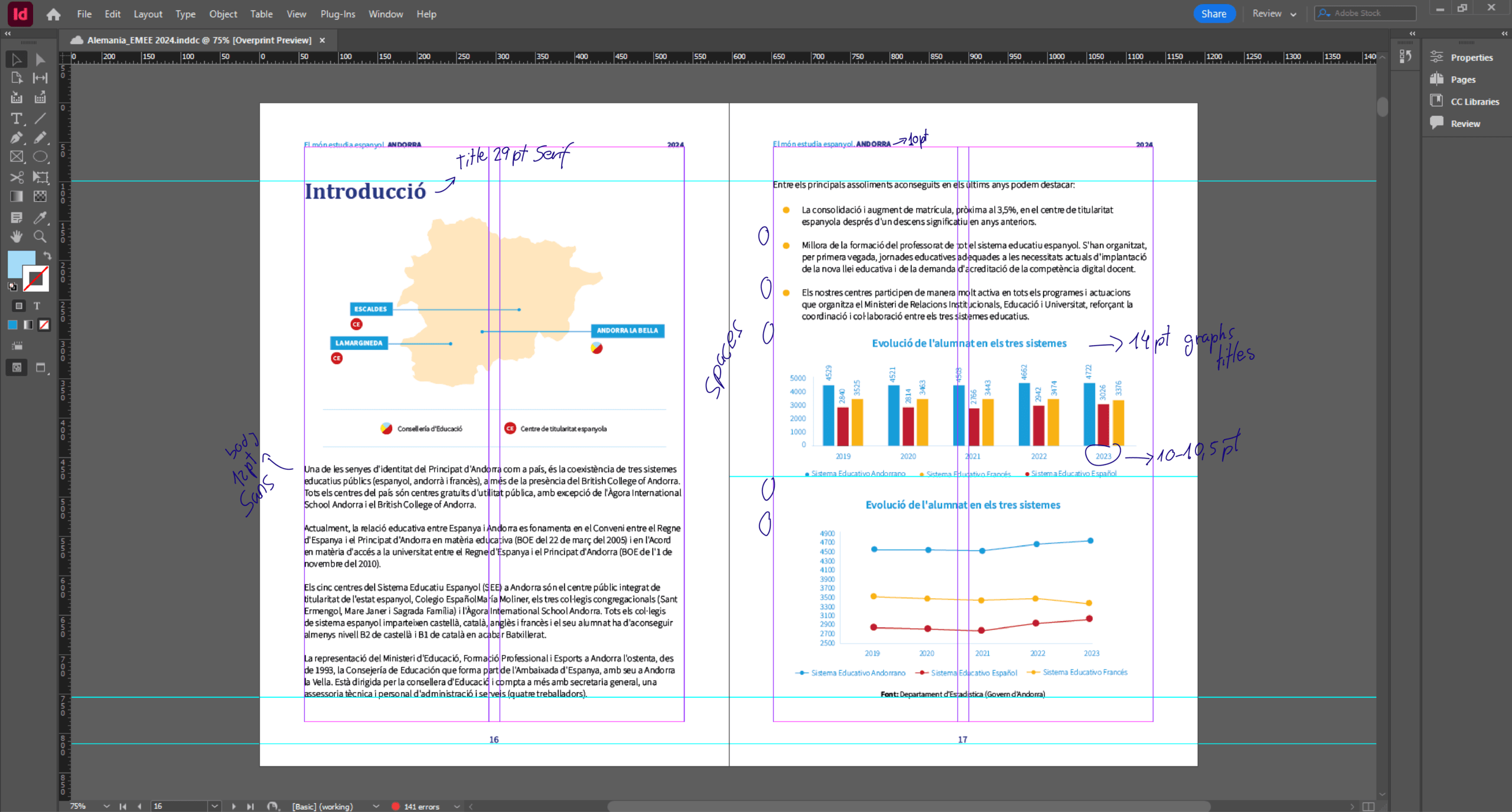This screenshot has height=812, width=1512.
Task: Select the Rectangle Frame tool
Action: click(x=16, y=157)
